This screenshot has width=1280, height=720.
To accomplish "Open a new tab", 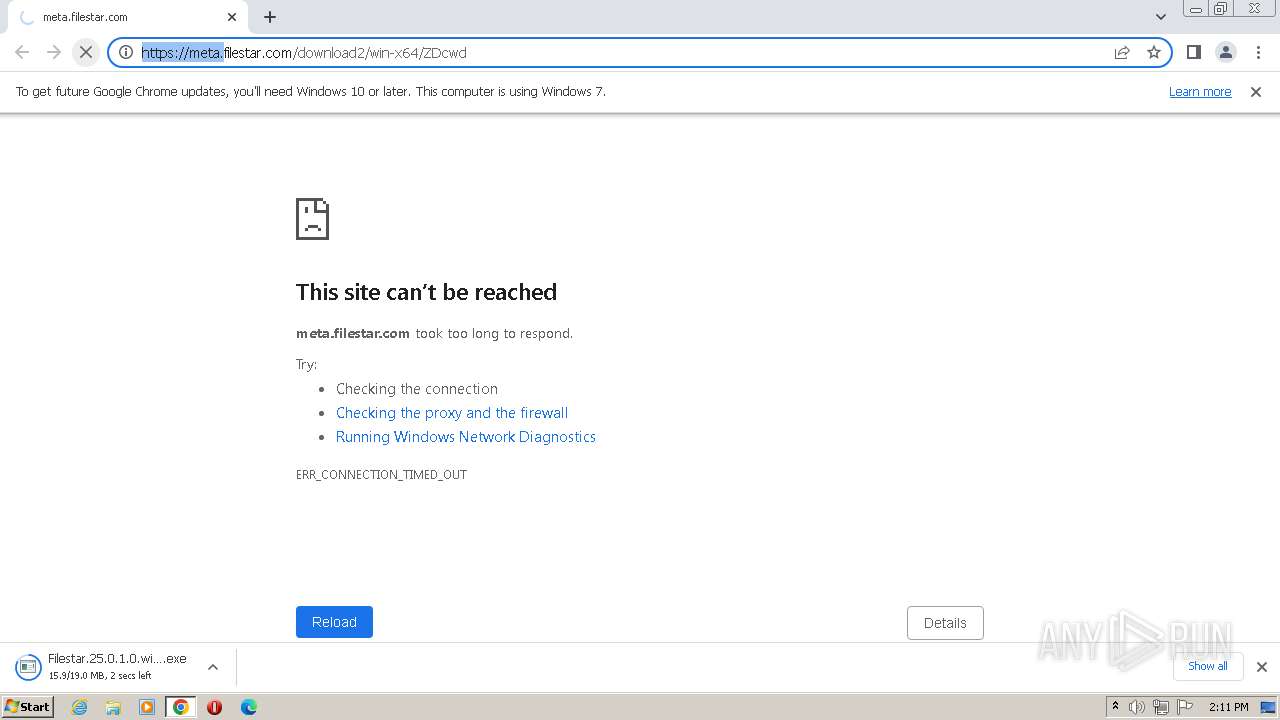I will pos(270,17).
